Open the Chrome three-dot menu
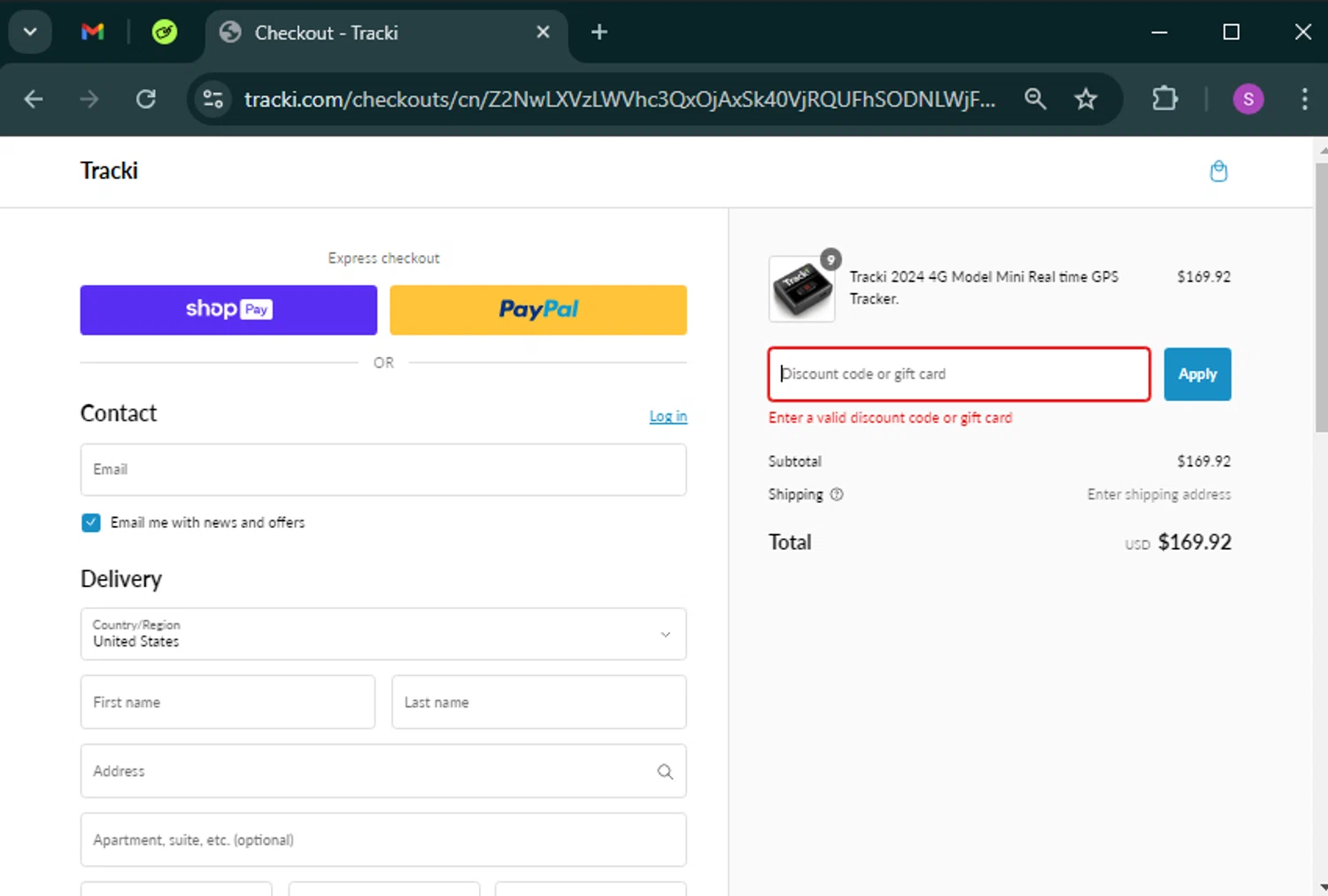1328x896 pixels. [1304, 99]
